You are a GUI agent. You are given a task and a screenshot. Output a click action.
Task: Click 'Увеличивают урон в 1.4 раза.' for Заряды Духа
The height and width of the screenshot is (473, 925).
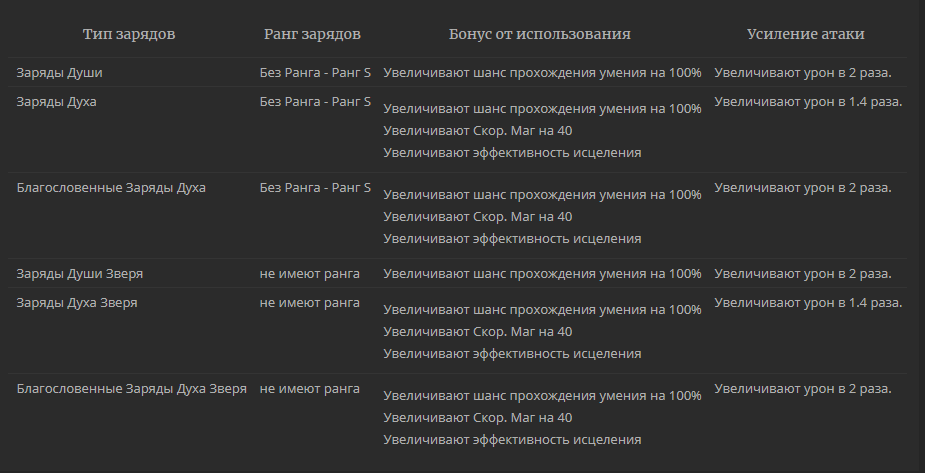point(808,101)
